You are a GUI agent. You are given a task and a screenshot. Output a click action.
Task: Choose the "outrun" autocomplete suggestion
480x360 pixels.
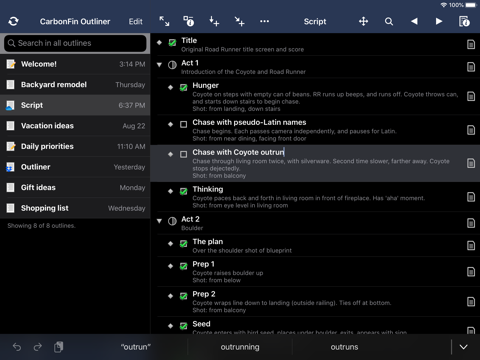136,347
